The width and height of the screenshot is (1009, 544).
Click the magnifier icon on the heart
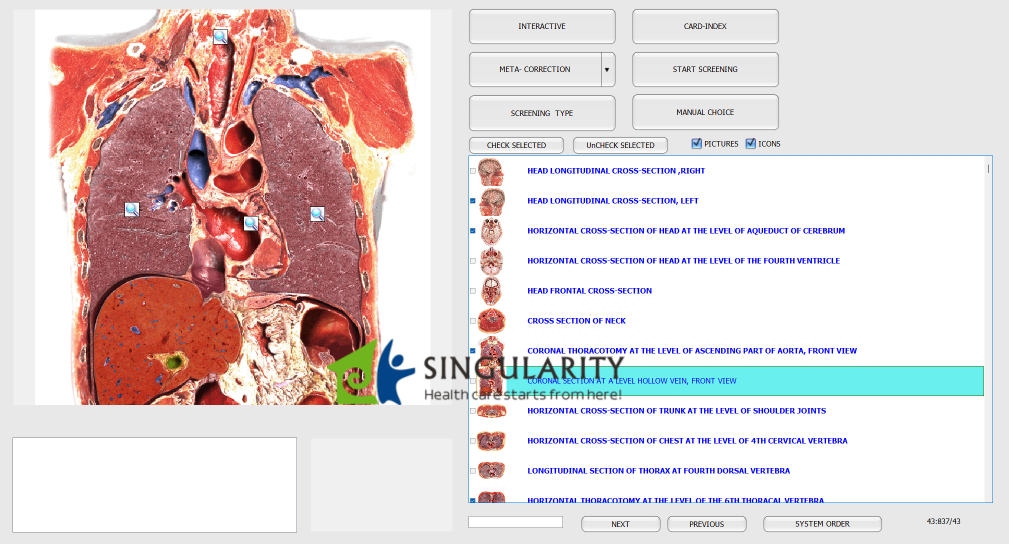point(251,223)
